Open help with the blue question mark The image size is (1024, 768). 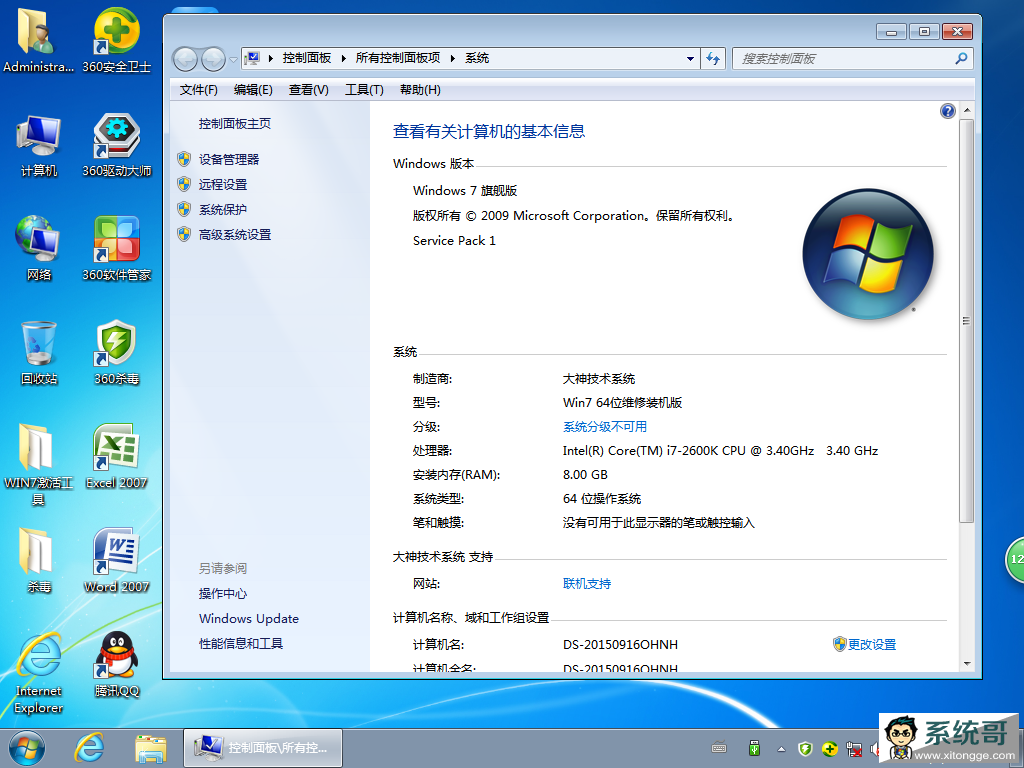pyautogui.click(x=948, y=111)
